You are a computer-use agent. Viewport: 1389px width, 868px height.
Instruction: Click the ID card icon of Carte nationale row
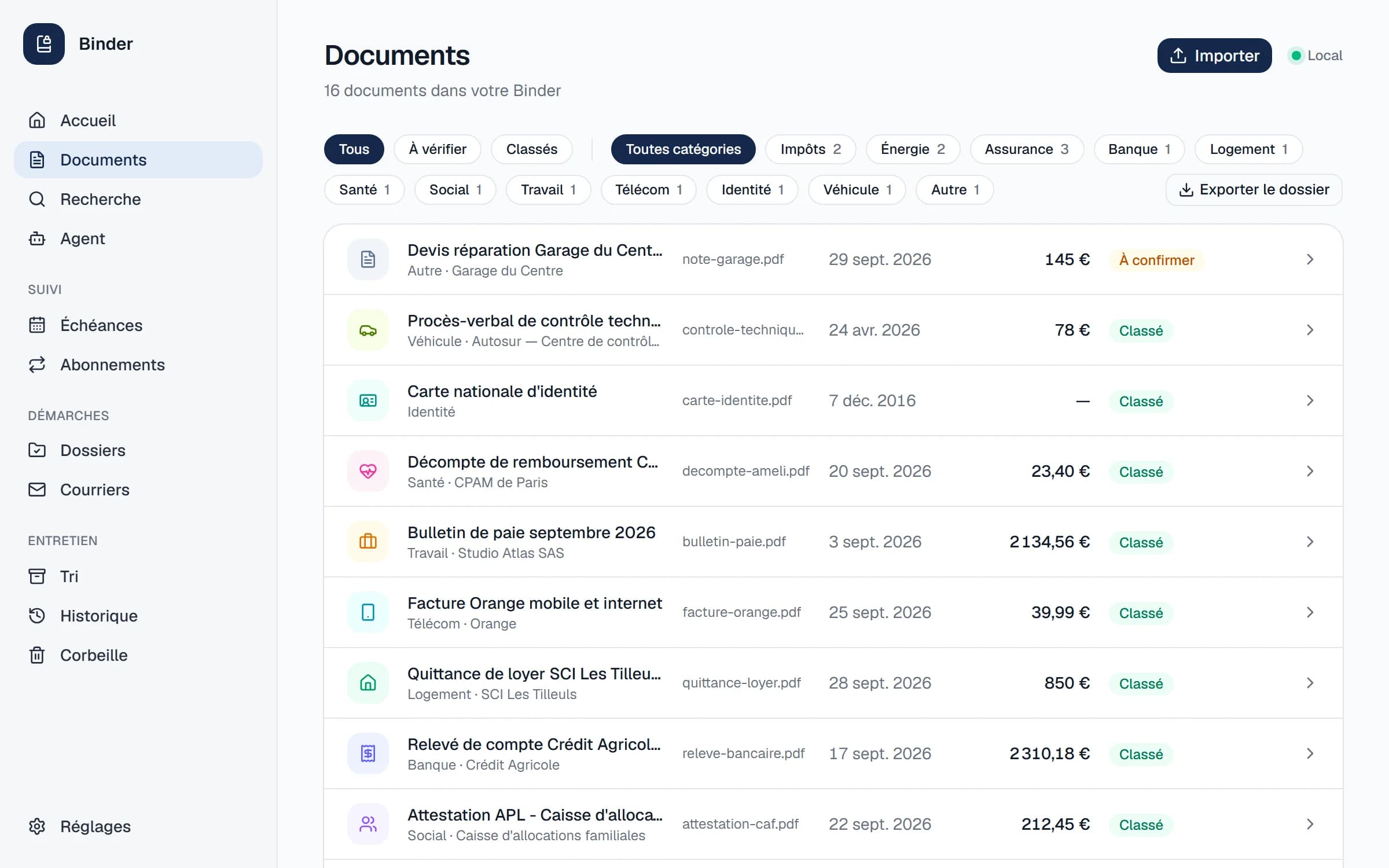[x=368, y=400]
